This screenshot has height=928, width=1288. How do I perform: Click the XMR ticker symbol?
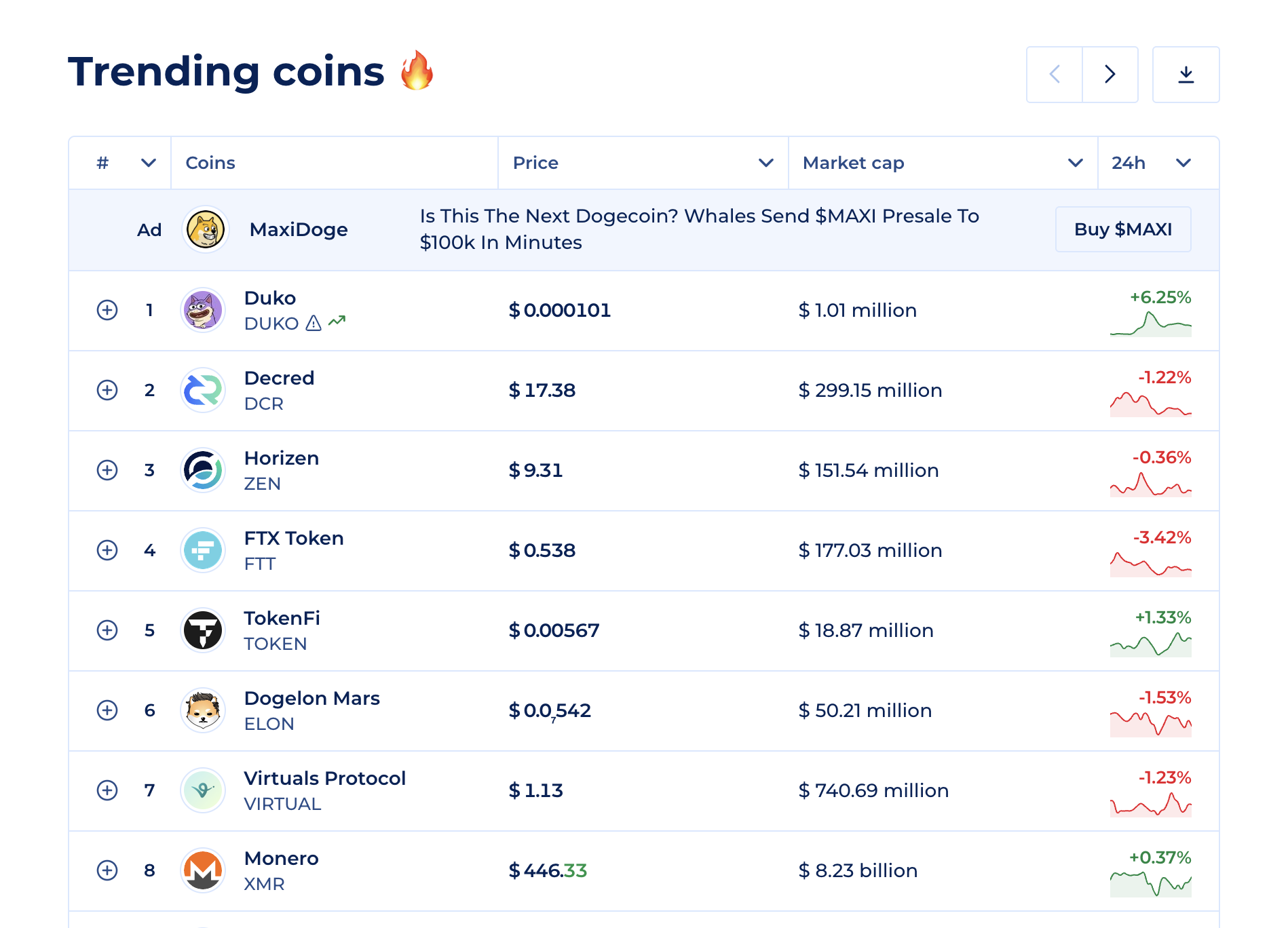(x=265, y=884)
